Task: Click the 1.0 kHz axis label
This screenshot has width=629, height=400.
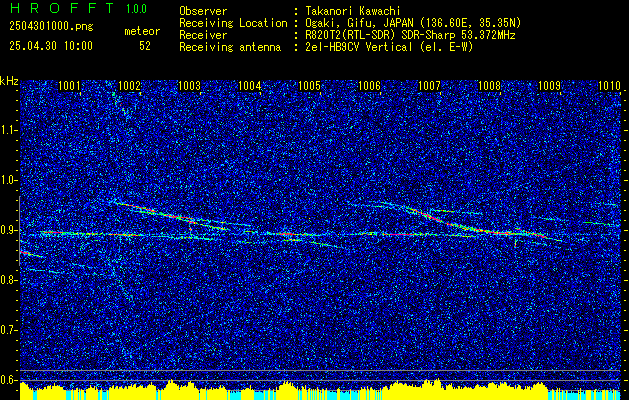Action: click(x=8, y=181)
